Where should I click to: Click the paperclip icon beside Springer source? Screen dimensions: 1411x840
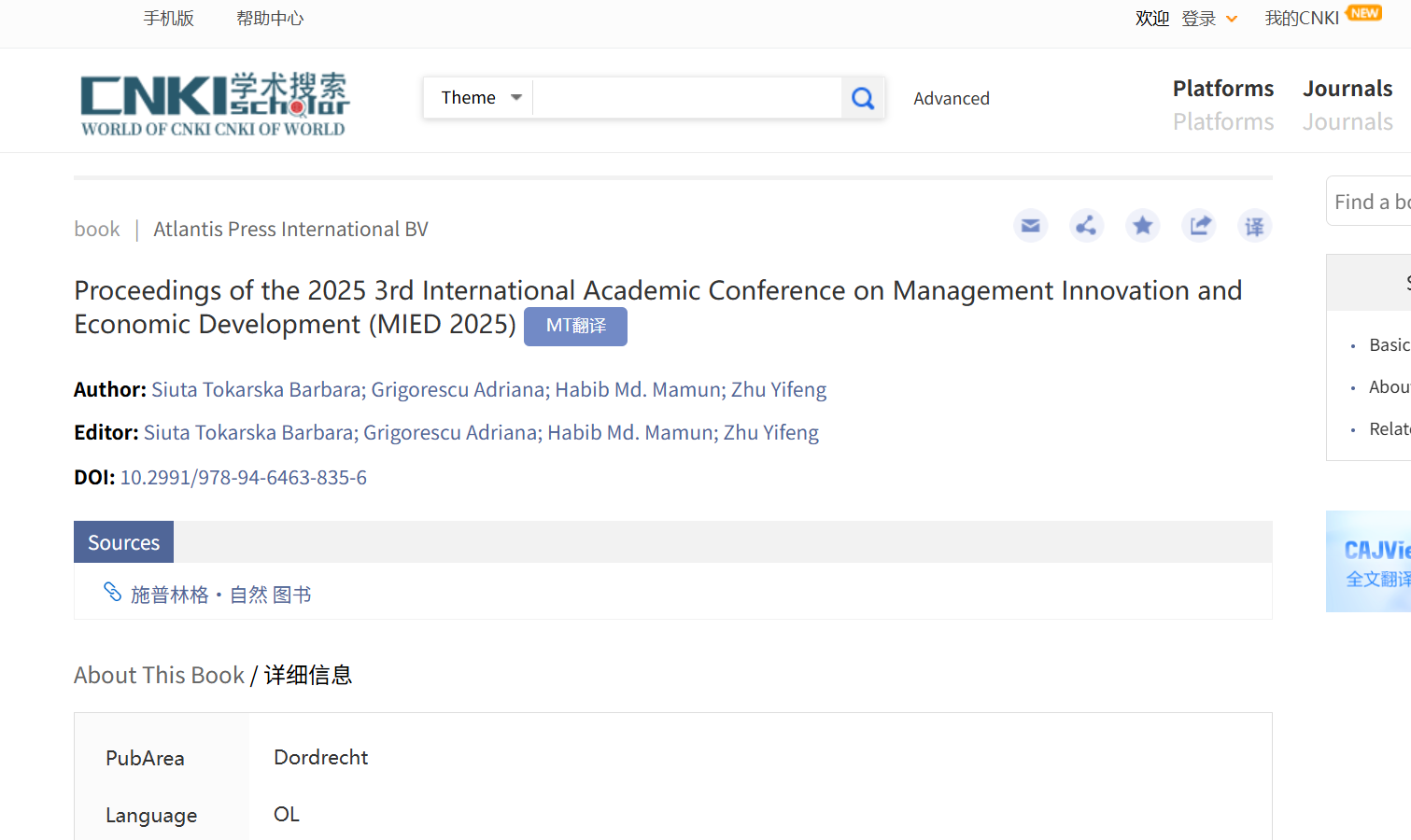(112, 593)
